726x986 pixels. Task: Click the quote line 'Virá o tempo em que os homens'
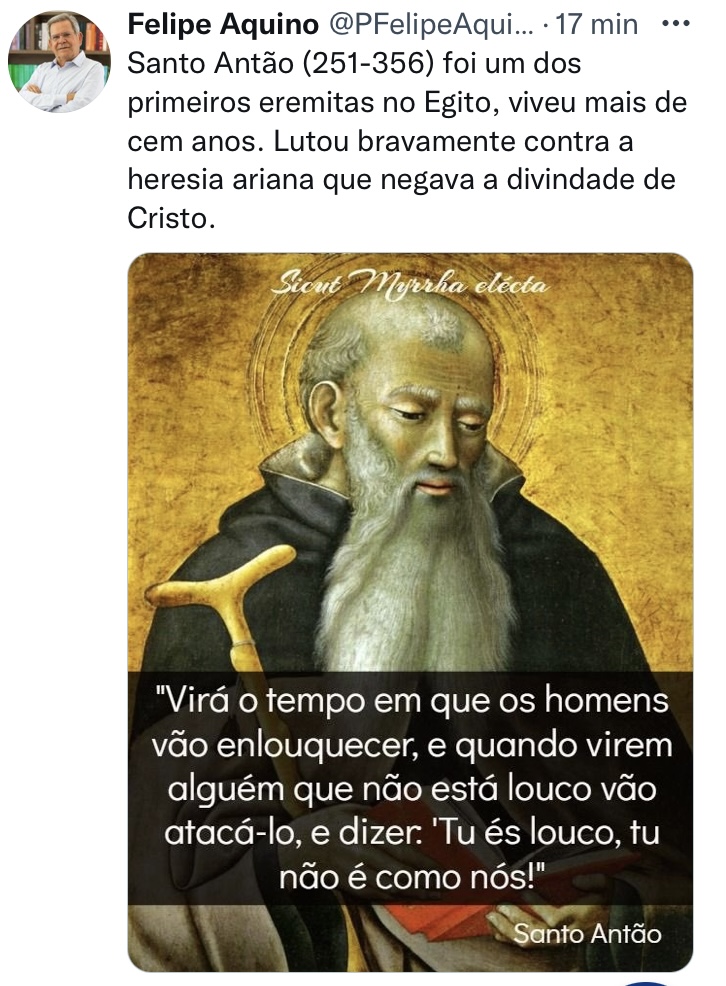[412, 699]
